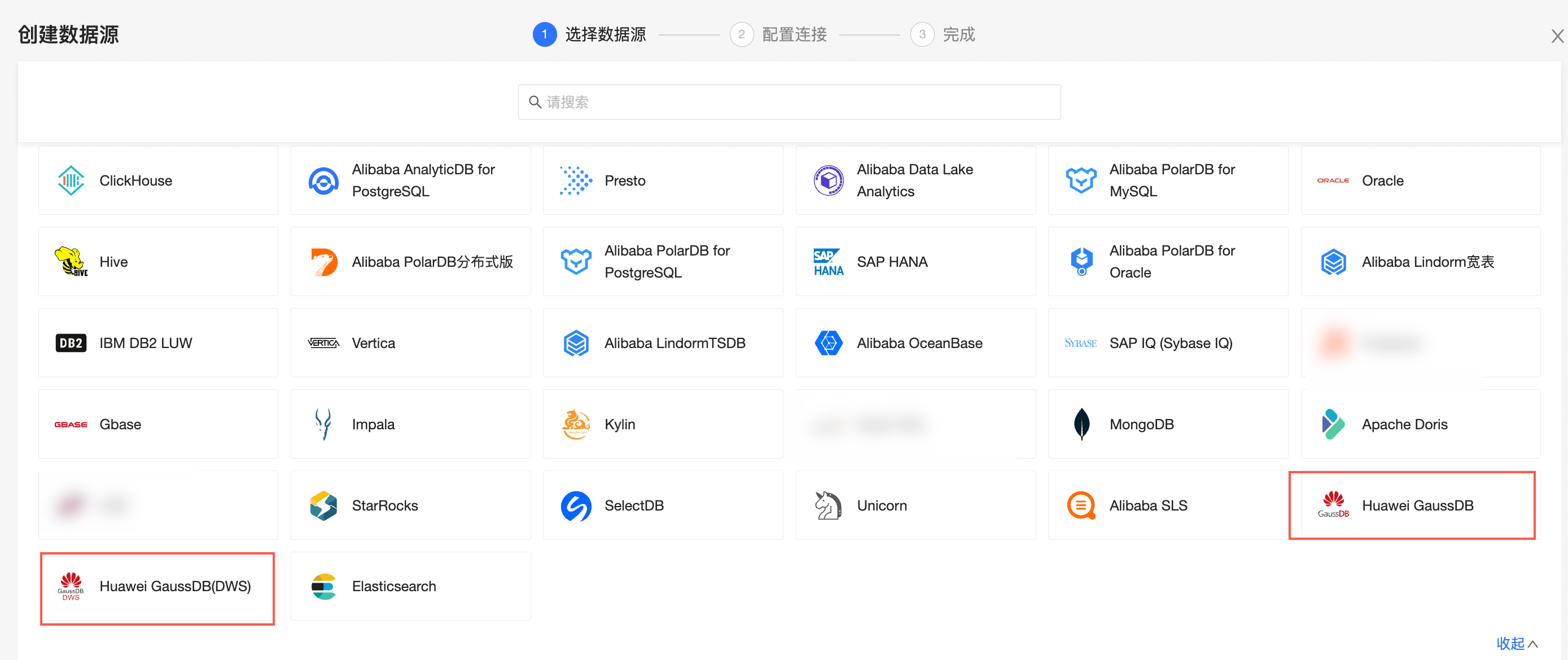The height and width of the screenshot is (660, 1568).
Task: Pick the Alibaba PolarDB分布式版 label
Action: (432, 262)
